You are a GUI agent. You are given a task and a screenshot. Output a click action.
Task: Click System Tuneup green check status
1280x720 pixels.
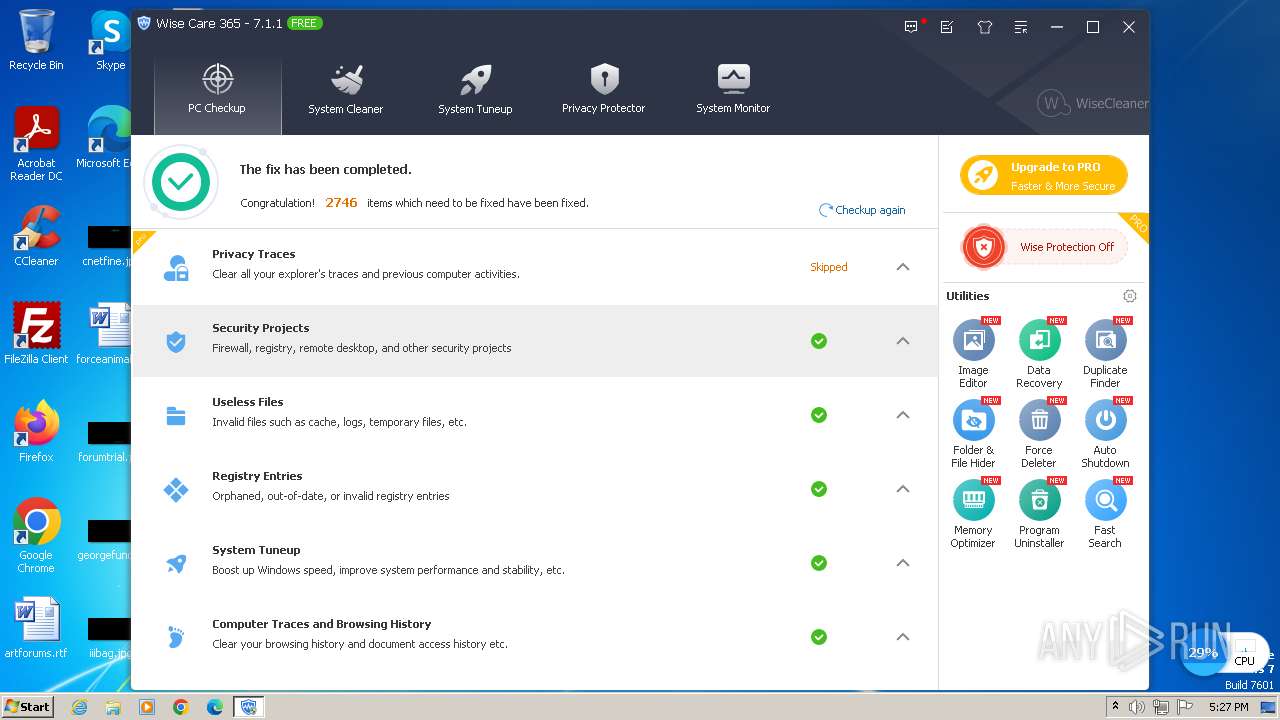click(x=819, y=563)
